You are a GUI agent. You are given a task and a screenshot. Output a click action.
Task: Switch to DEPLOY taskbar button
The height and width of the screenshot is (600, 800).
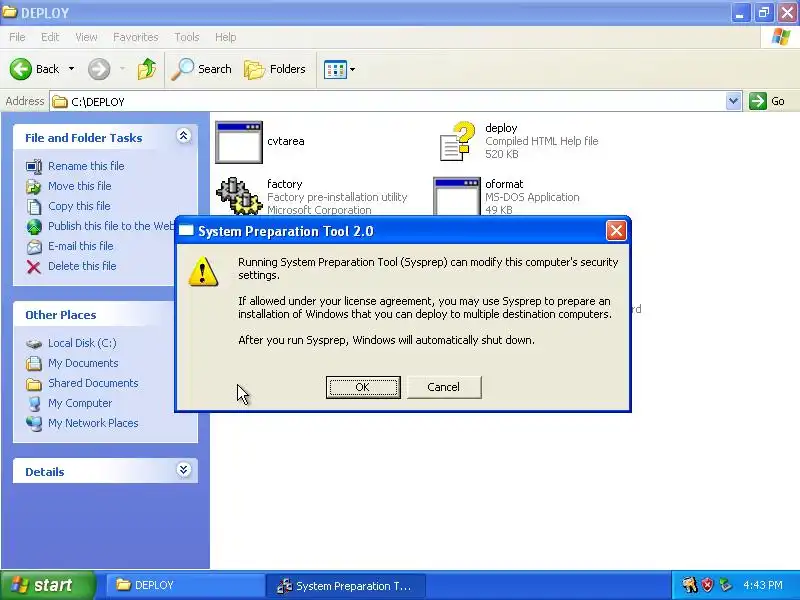185,585
